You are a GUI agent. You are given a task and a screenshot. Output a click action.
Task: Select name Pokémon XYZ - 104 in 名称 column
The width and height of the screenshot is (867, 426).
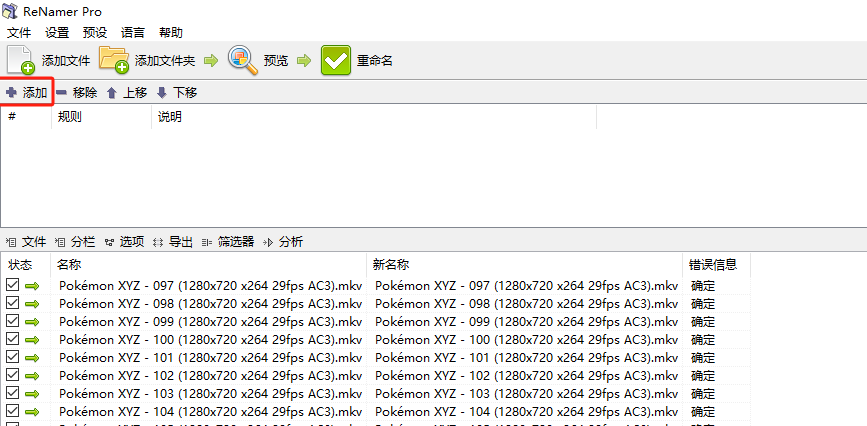pos(210,411)
